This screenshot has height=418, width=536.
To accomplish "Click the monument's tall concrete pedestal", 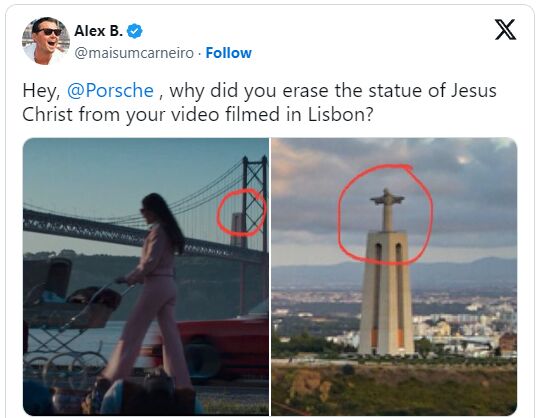I will tap(386, 293).
